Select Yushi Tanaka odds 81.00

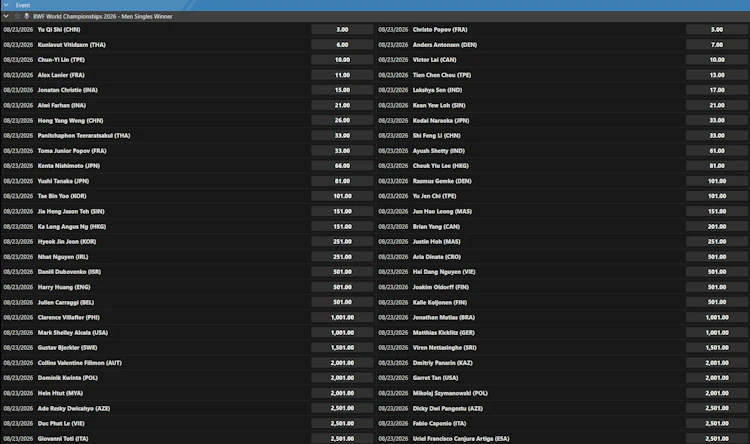click(342, 181)
